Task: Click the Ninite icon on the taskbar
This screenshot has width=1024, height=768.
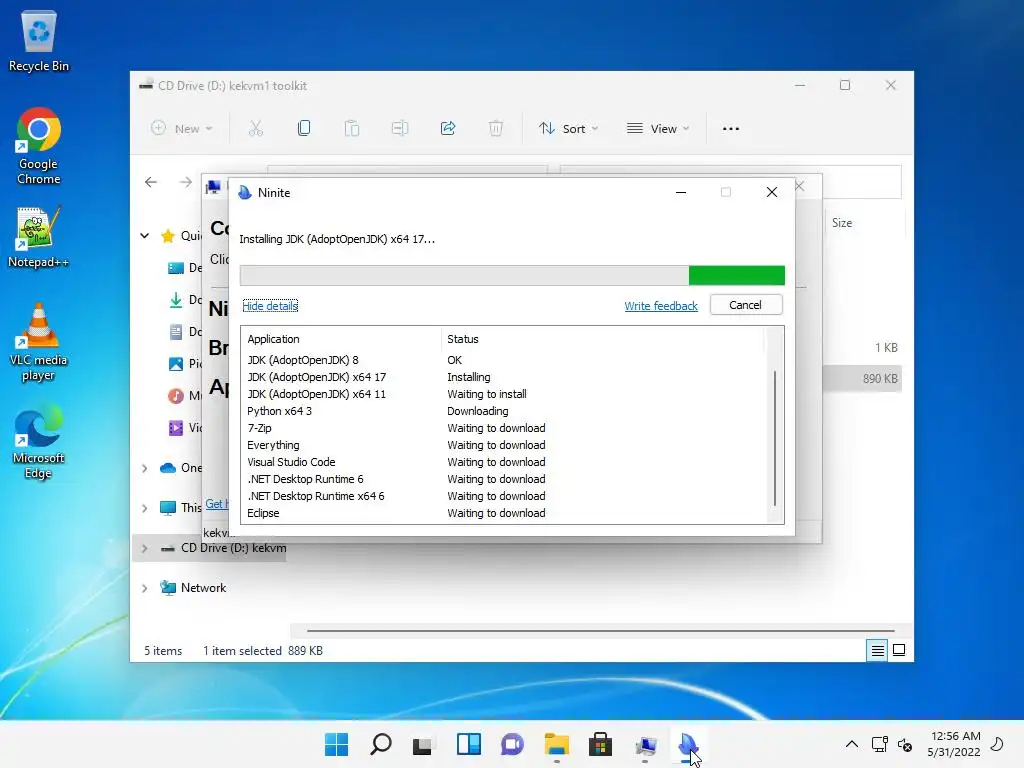Action: click(x=688, y=744)
